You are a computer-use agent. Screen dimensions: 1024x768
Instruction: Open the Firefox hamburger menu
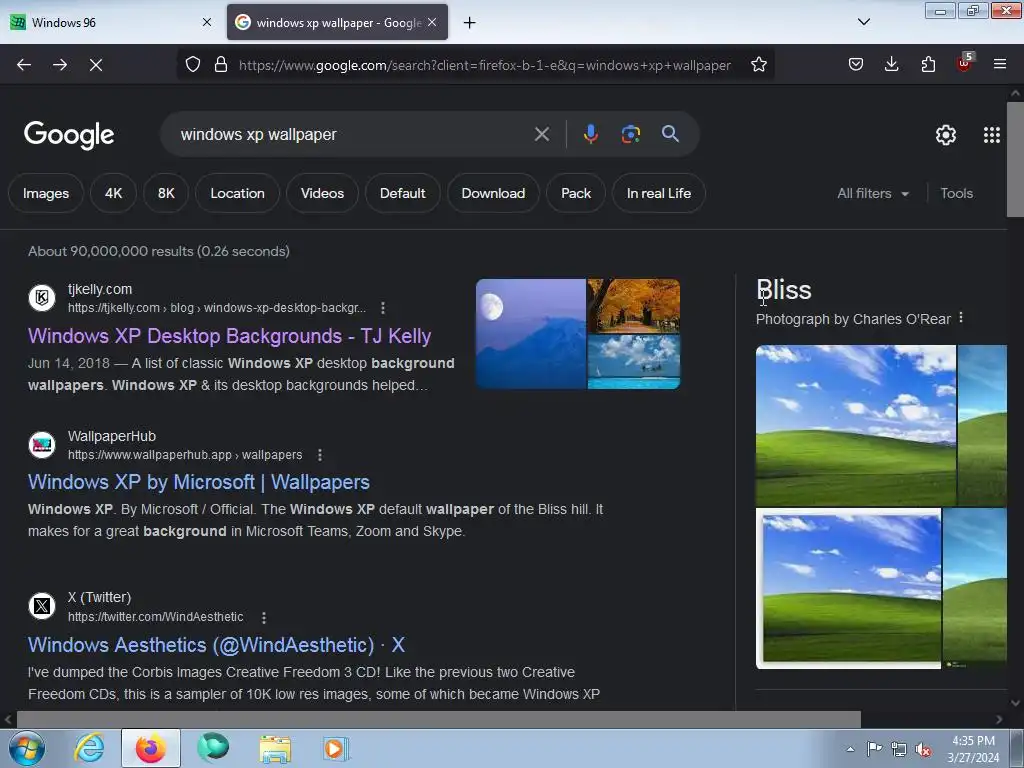pyautogui.click(x=1000, y=64)
